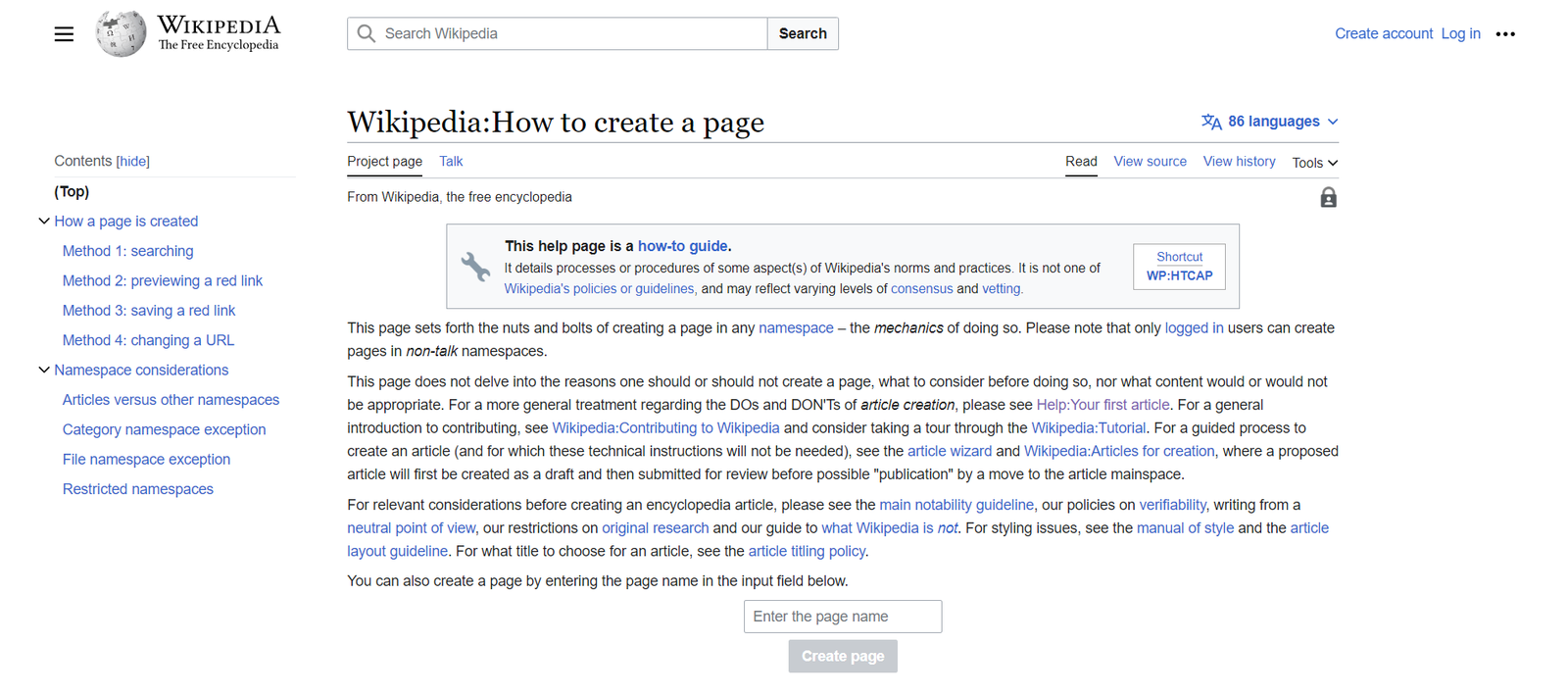The image size is (1568, 694).
Task: Click the page protection padlock icon
Action: [x=1328, y=198]
